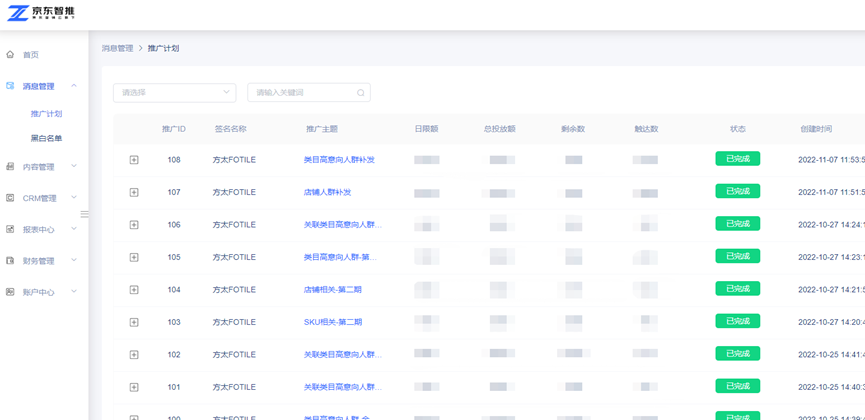Open the 请选择 dropdown
865x420 pixels.
[x=174, y=93]
